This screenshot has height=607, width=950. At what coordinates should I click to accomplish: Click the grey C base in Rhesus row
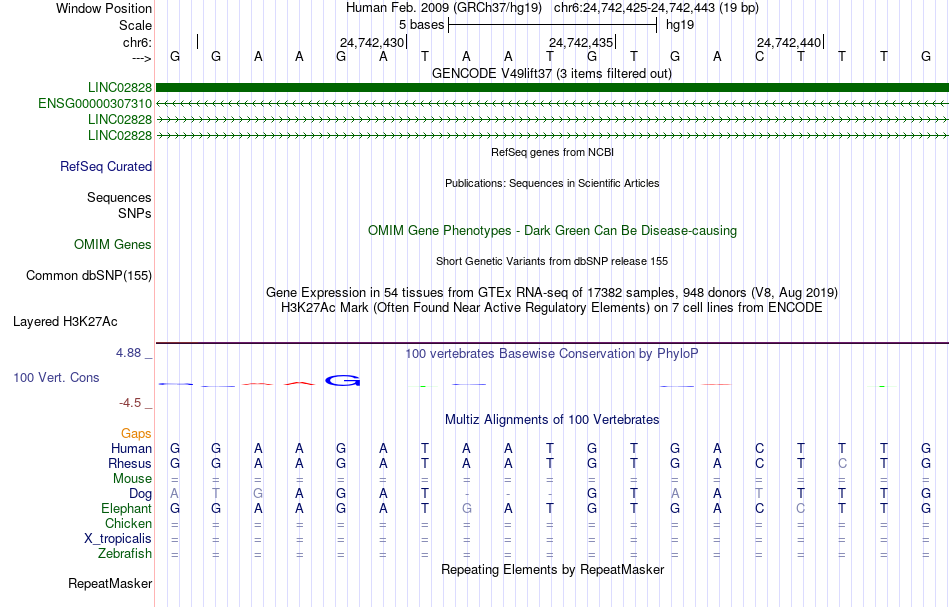(x=842, y=463)
